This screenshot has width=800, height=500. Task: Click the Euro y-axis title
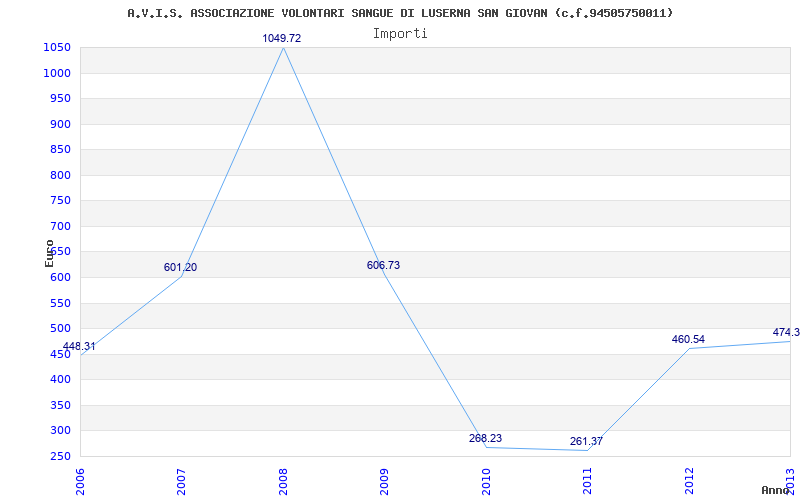(x=49, y=253)
